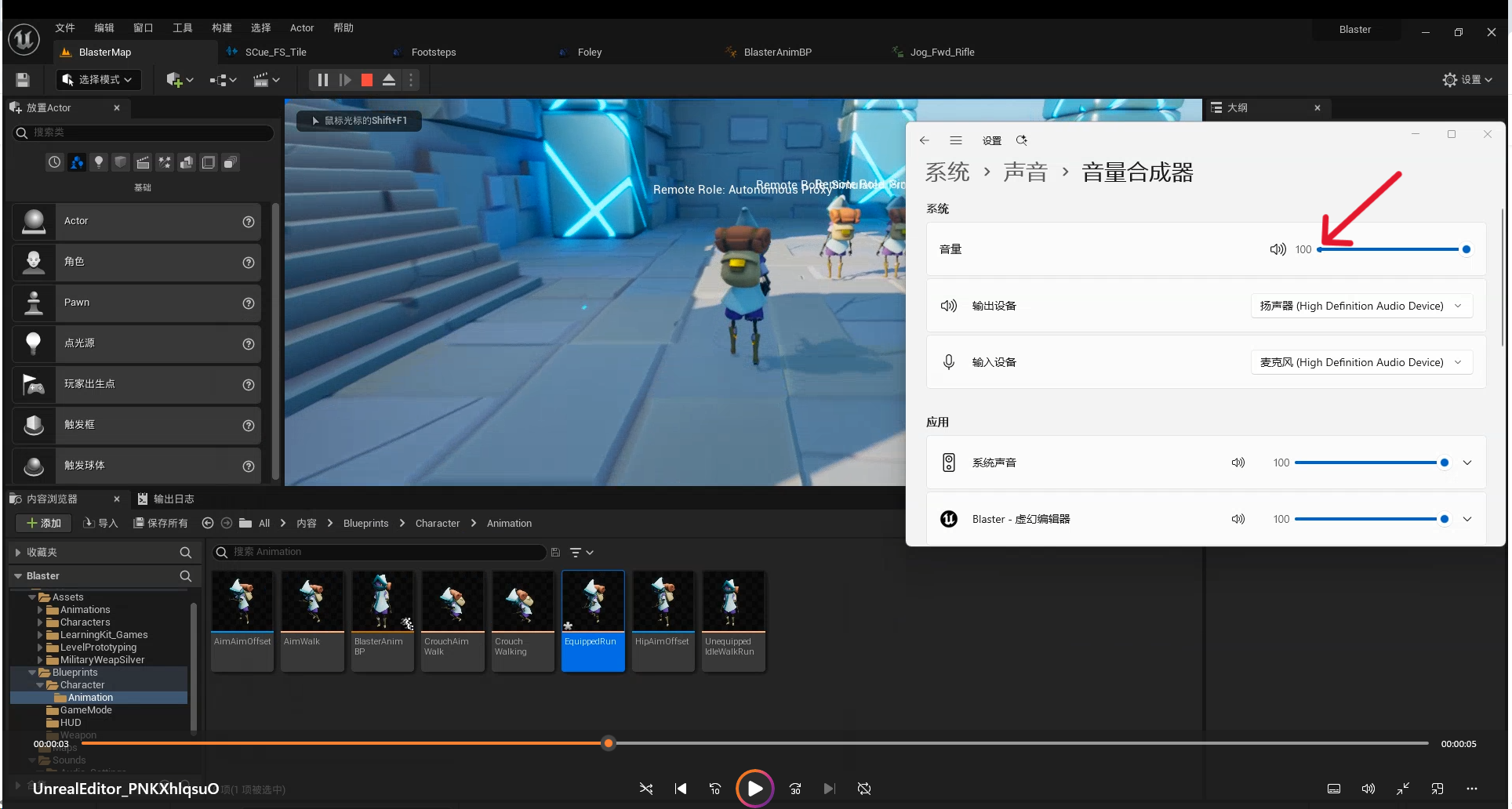Open content browser filter dropdown
Screen dimensions: 1512x809
coord(581,553)
